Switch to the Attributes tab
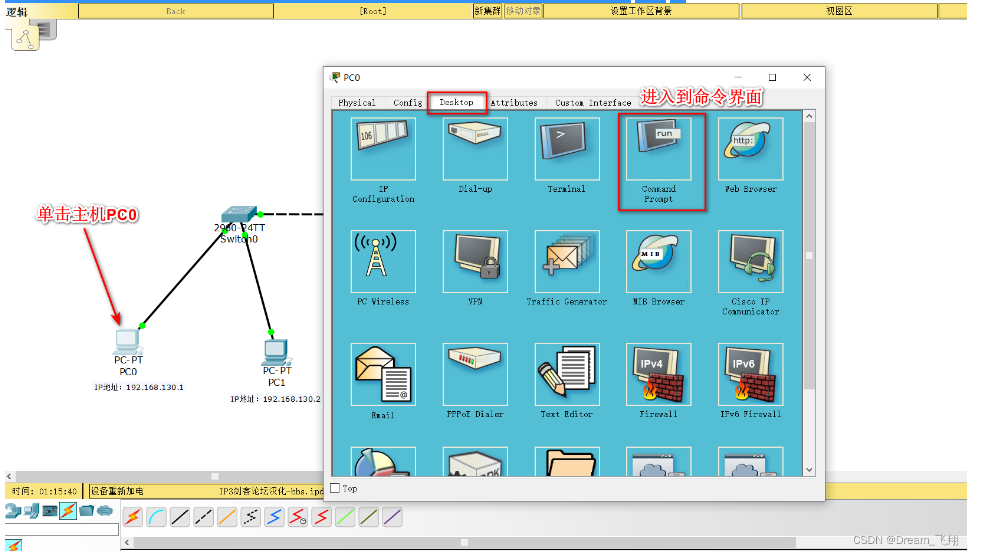This screenshot has height=557, width=984. pos(514,103)
